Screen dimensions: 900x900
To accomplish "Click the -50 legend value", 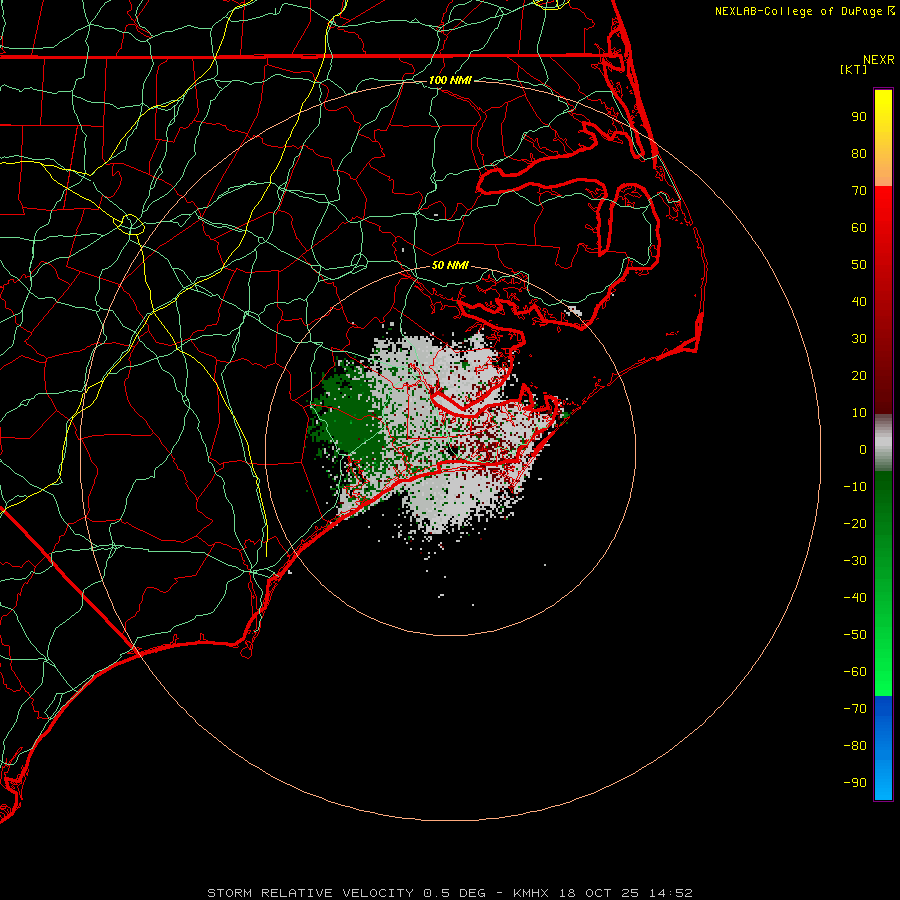I will [x=855, y=635].
